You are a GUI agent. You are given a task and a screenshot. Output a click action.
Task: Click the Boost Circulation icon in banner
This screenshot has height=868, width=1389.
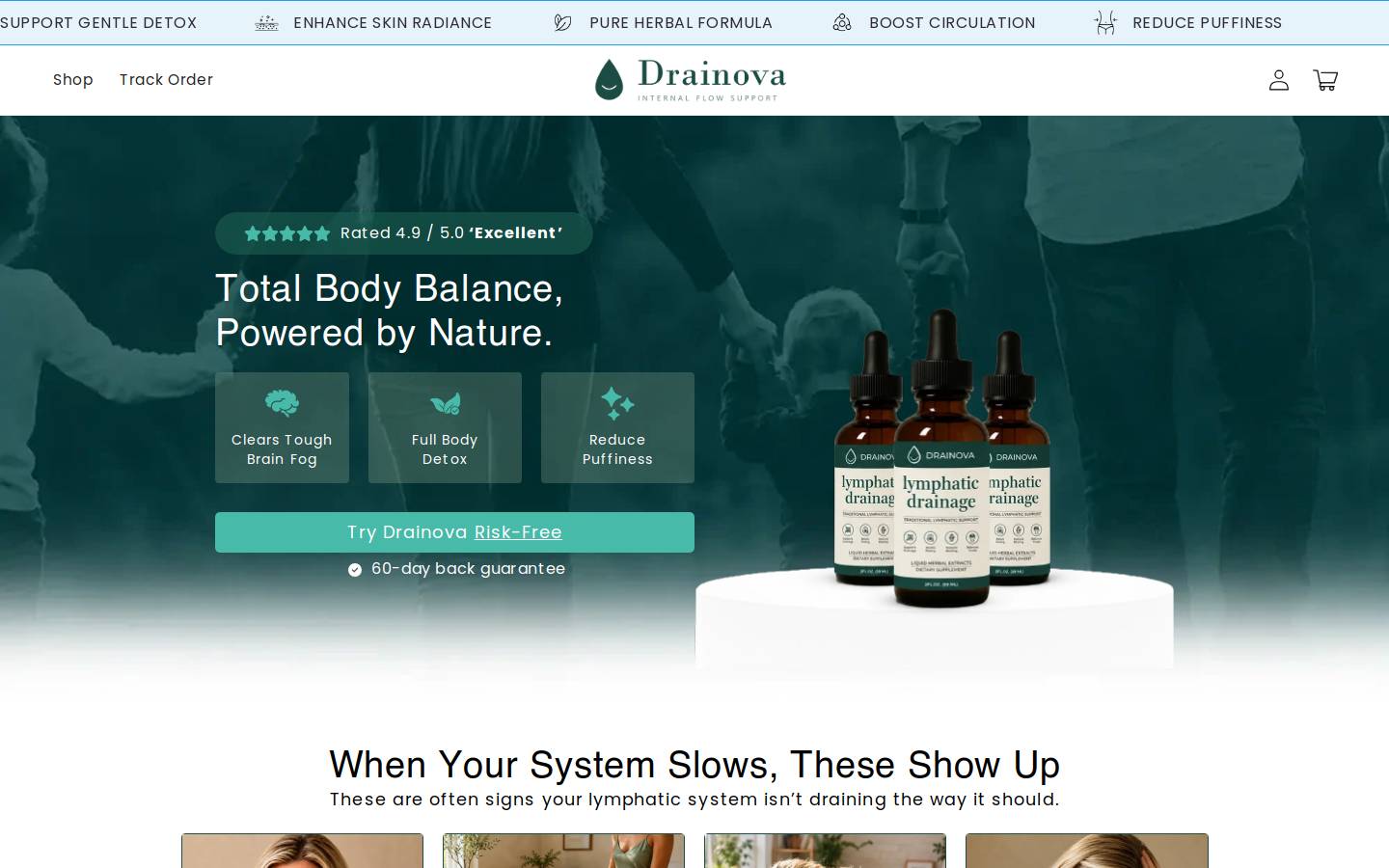pyautogui.click(x=842, y=22)
